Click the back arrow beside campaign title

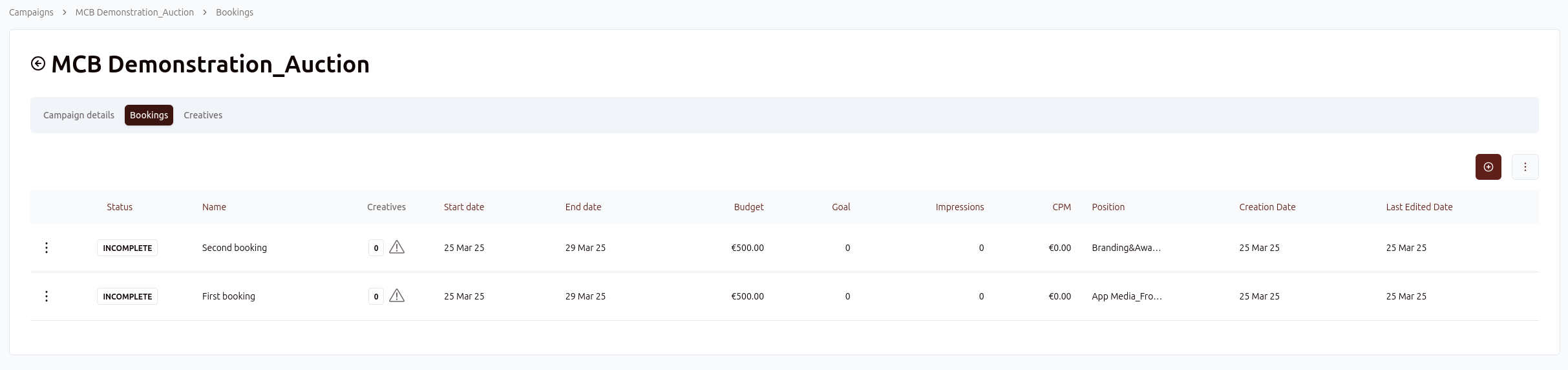[x=38, y=63]
